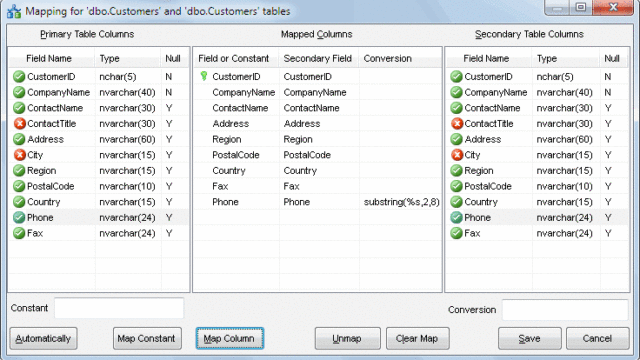Click green check icon beside secondary PostalCode
The width and height of the screenshot is (640, 360).
click(x=456, y=186)
